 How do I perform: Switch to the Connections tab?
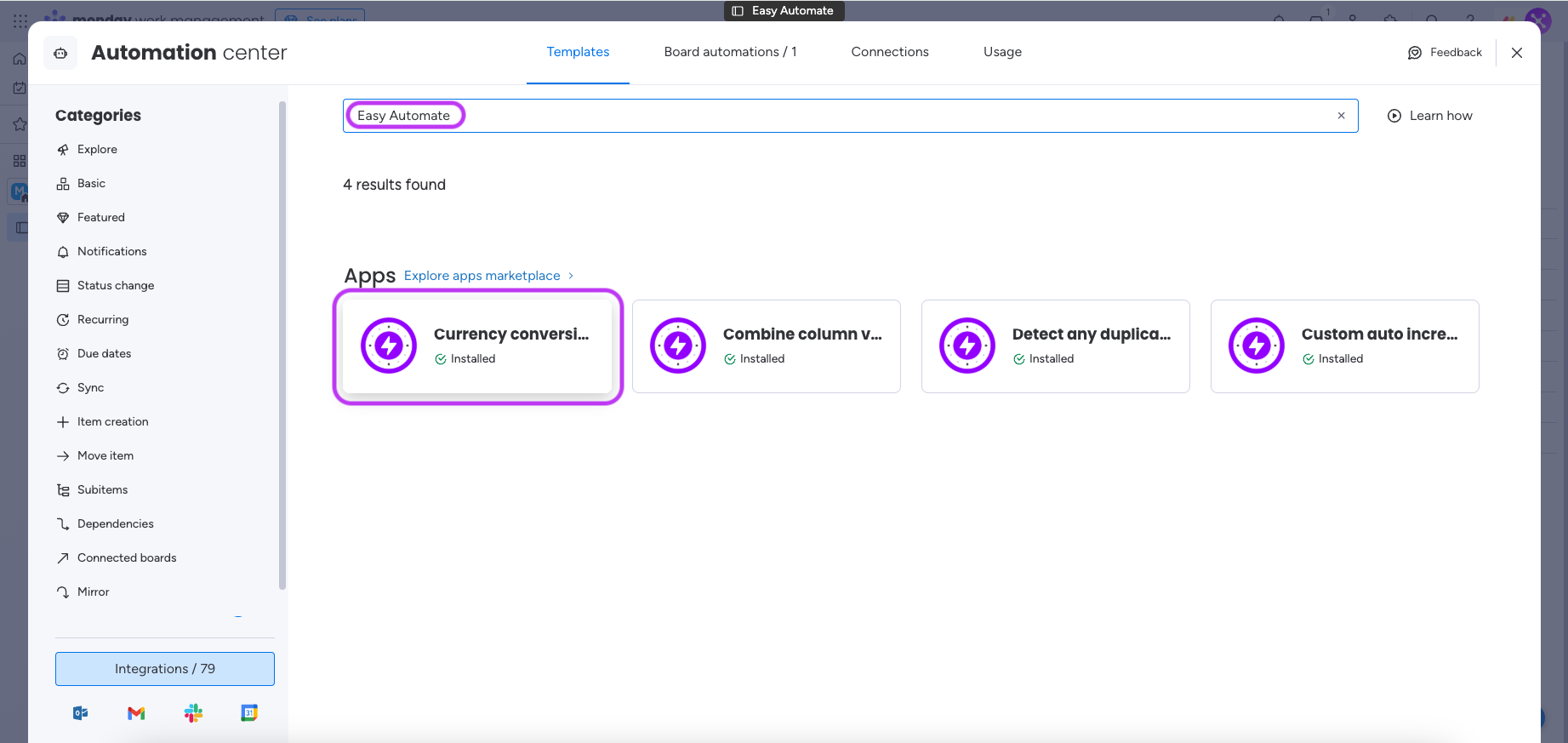click(889, 52)
